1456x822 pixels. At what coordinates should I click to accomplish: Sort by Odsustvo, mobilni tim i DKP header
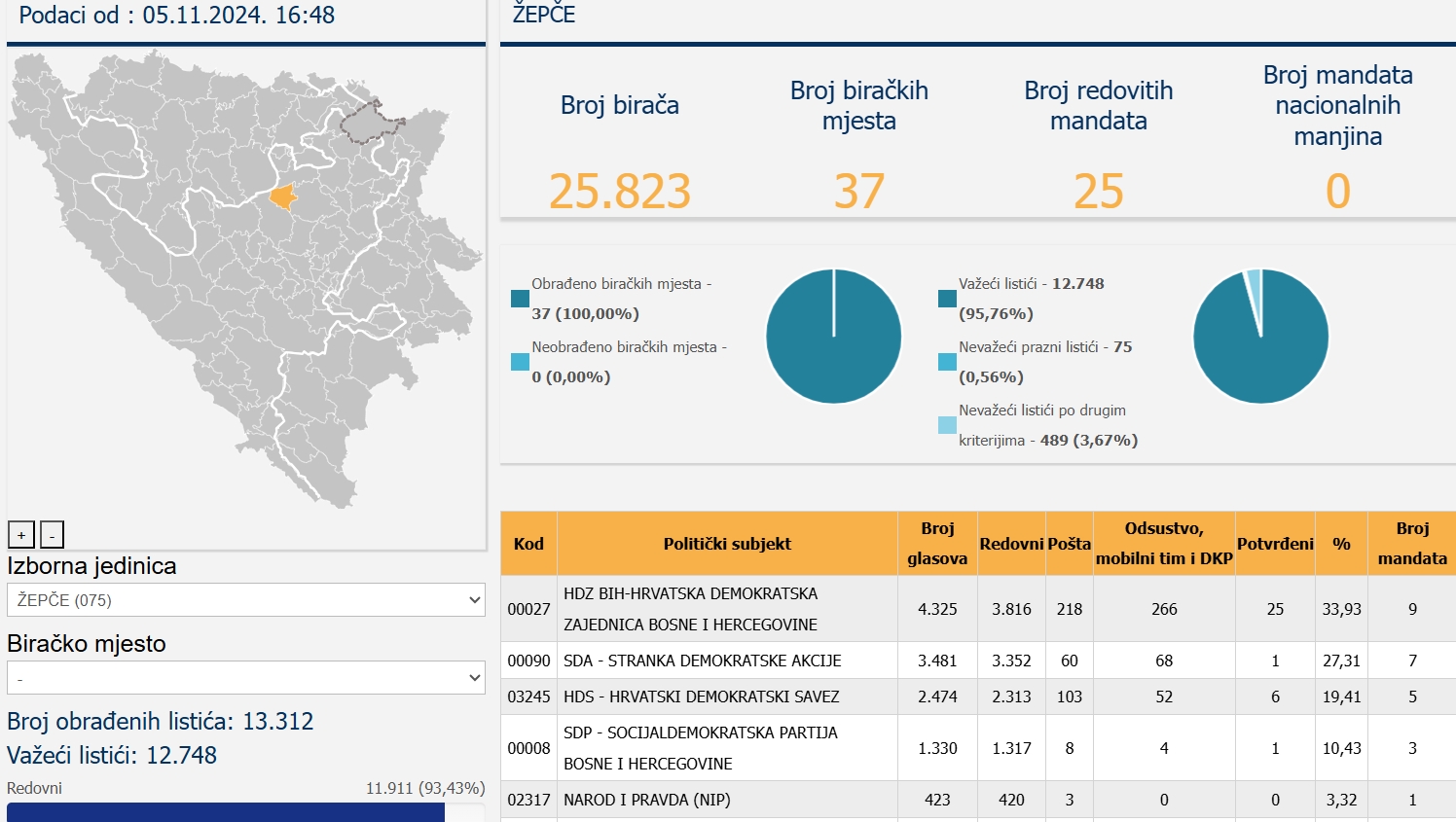pyautogui.click(x=1164, y=544)
